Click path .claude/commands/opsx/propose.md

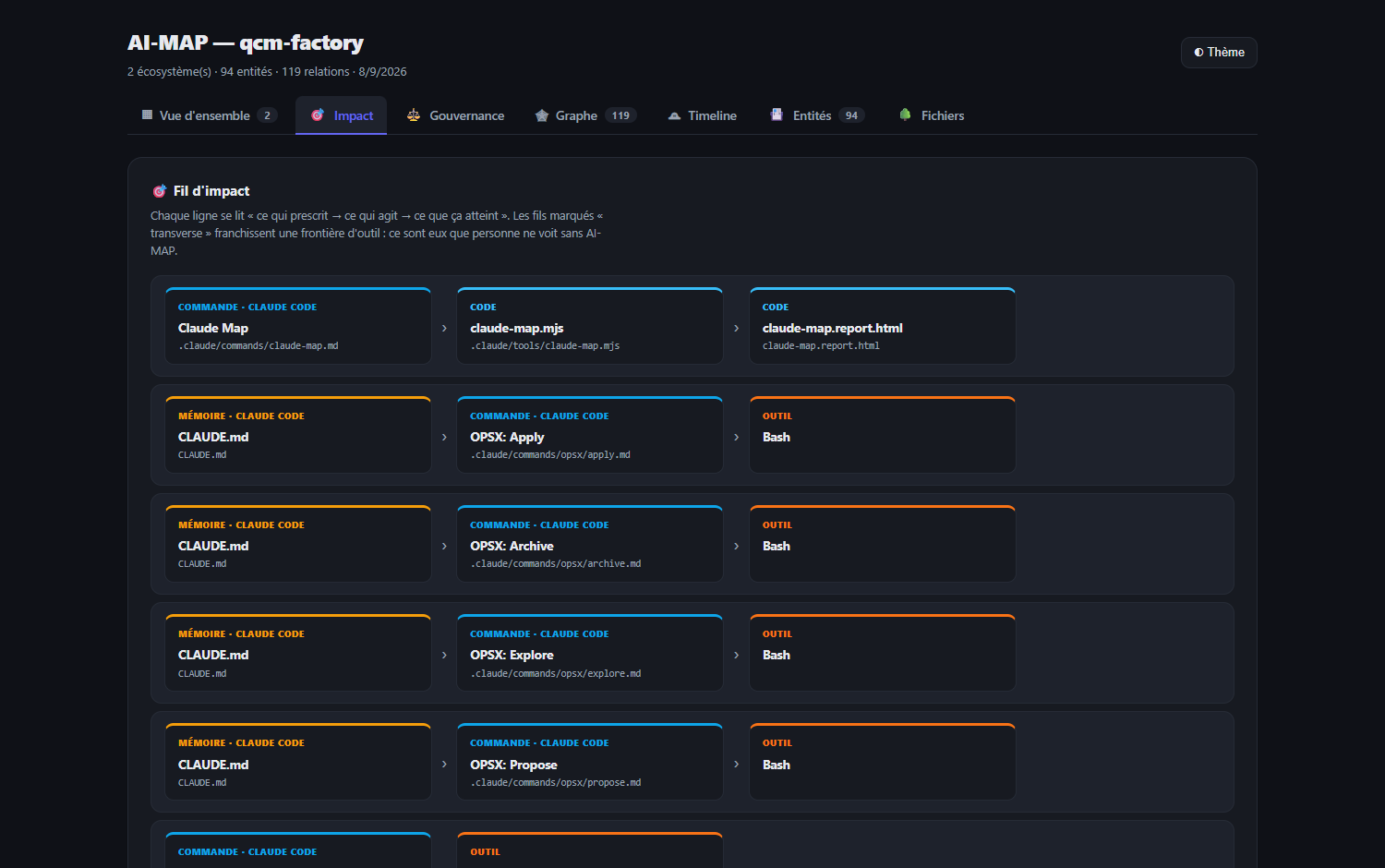[x=556, y=783]
